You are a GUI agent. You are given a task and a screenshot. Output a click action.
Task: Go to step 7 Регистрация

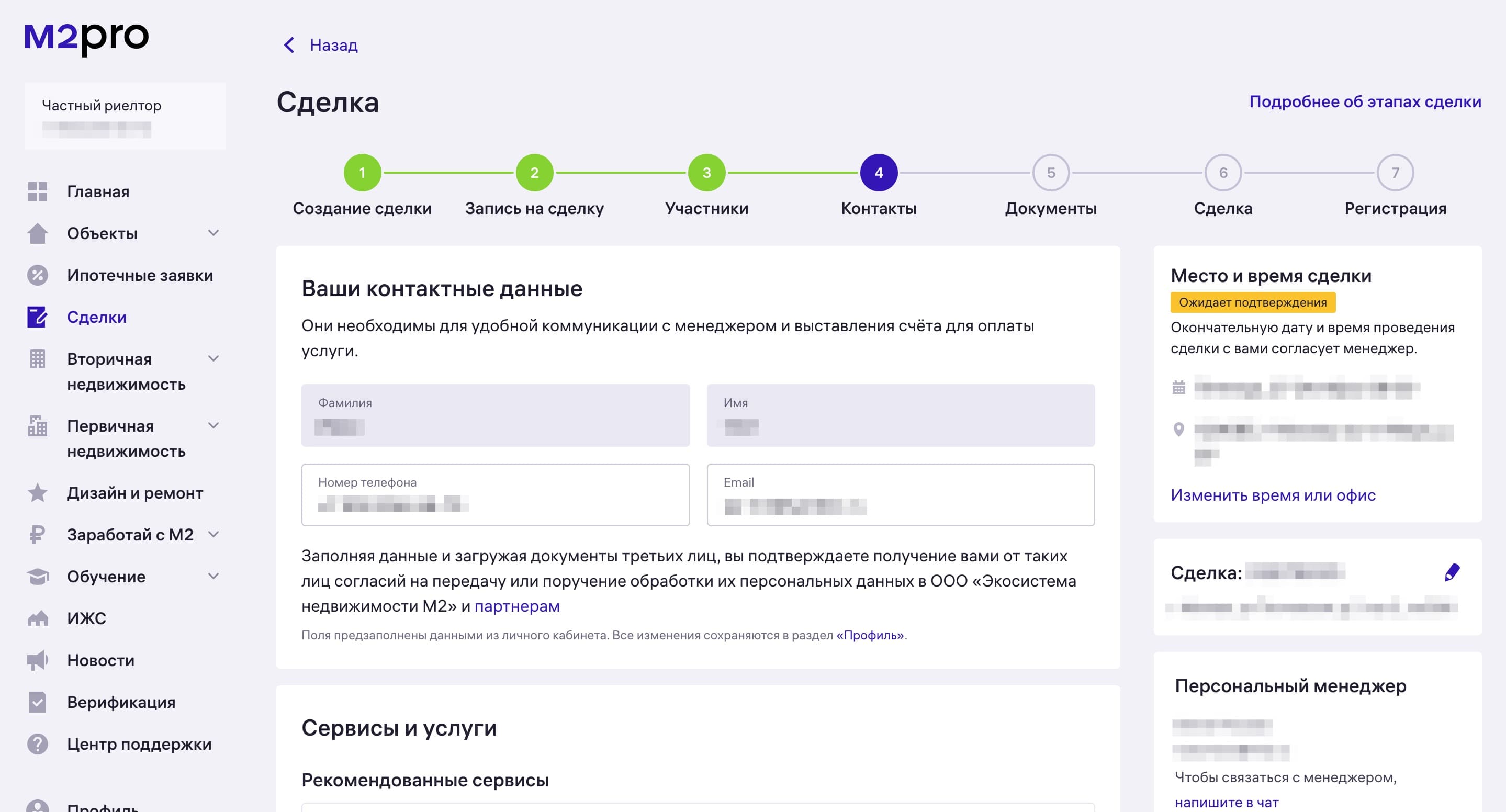tap(1396, 173)
